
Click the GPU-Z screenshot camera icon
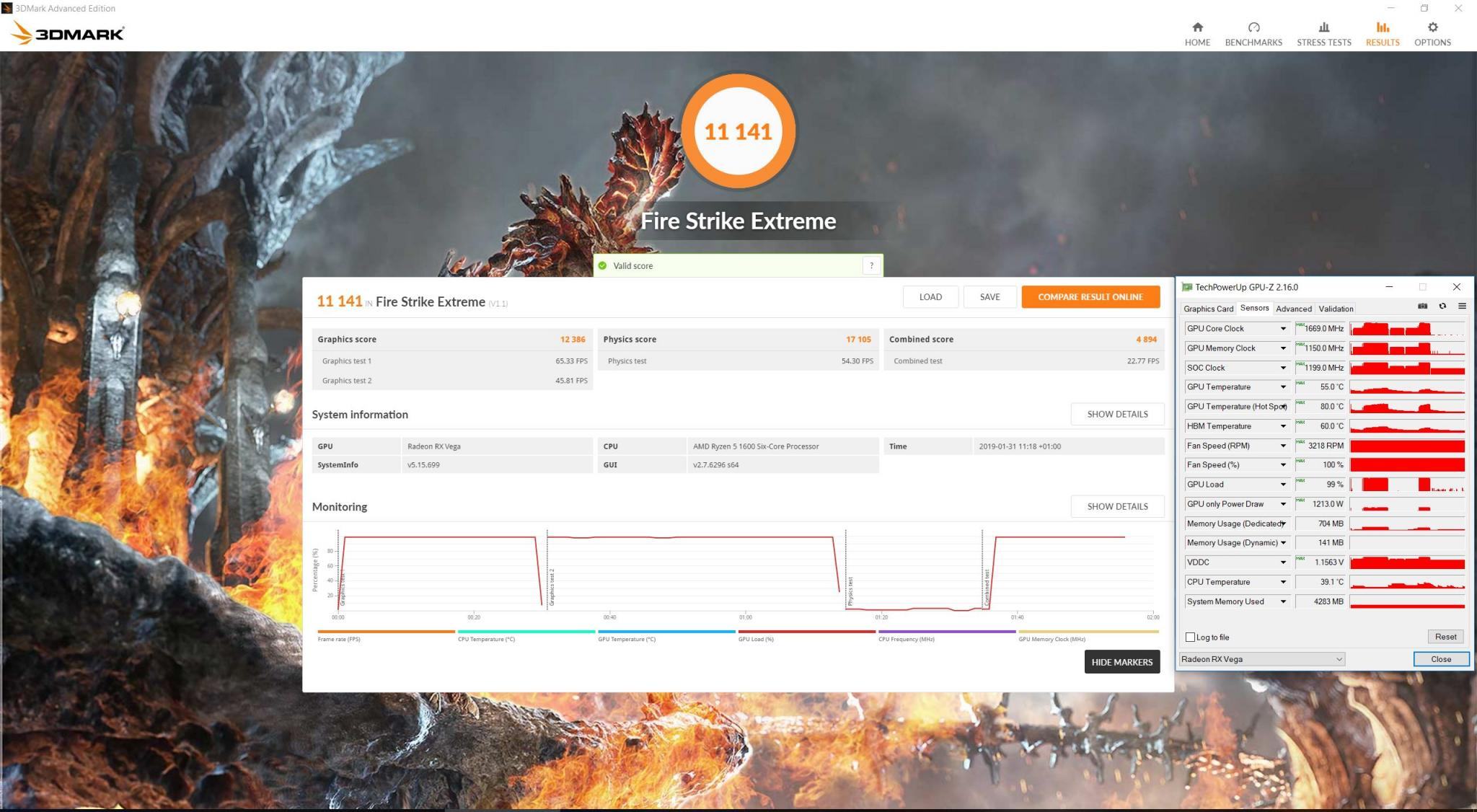1422,306
